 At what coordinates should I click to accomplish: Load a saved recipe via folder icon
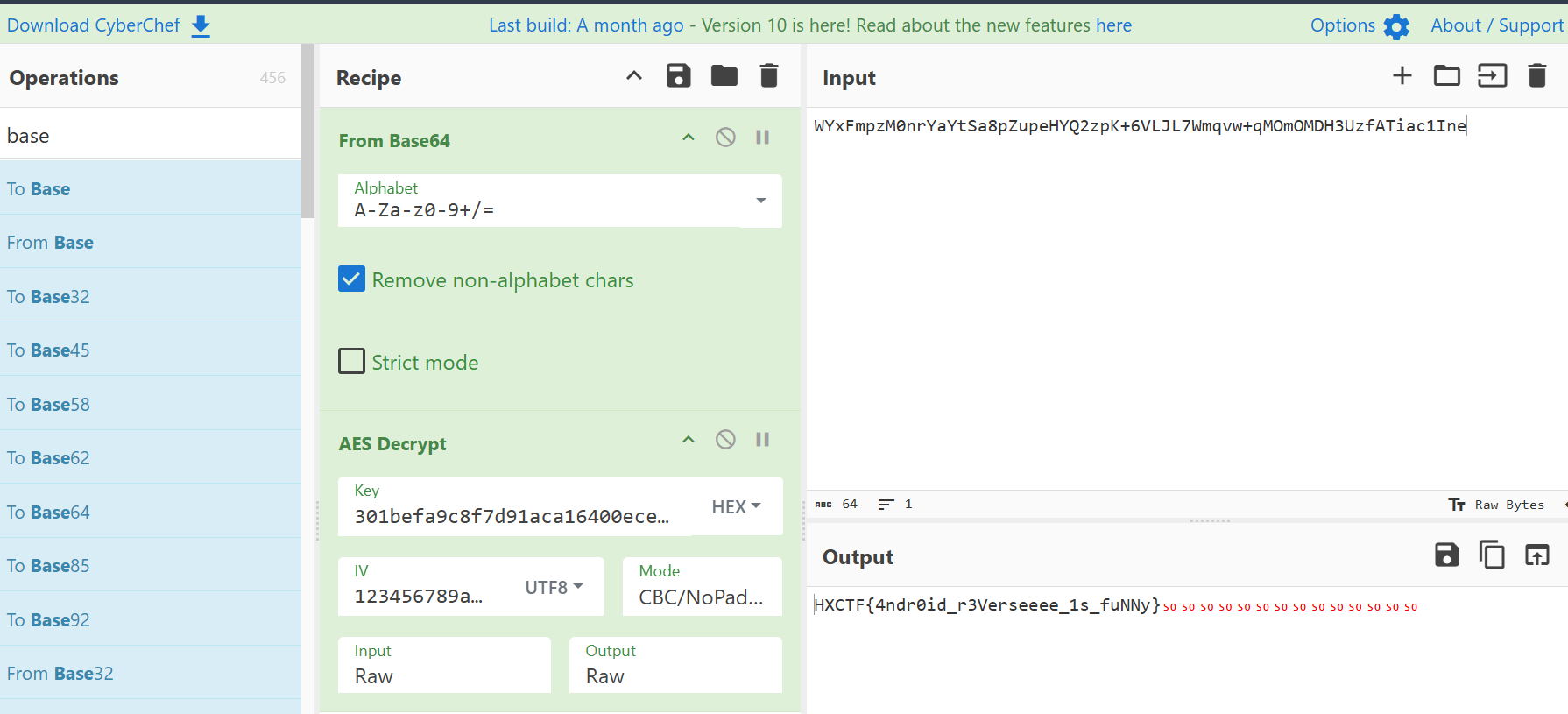[x=724, y=76]
